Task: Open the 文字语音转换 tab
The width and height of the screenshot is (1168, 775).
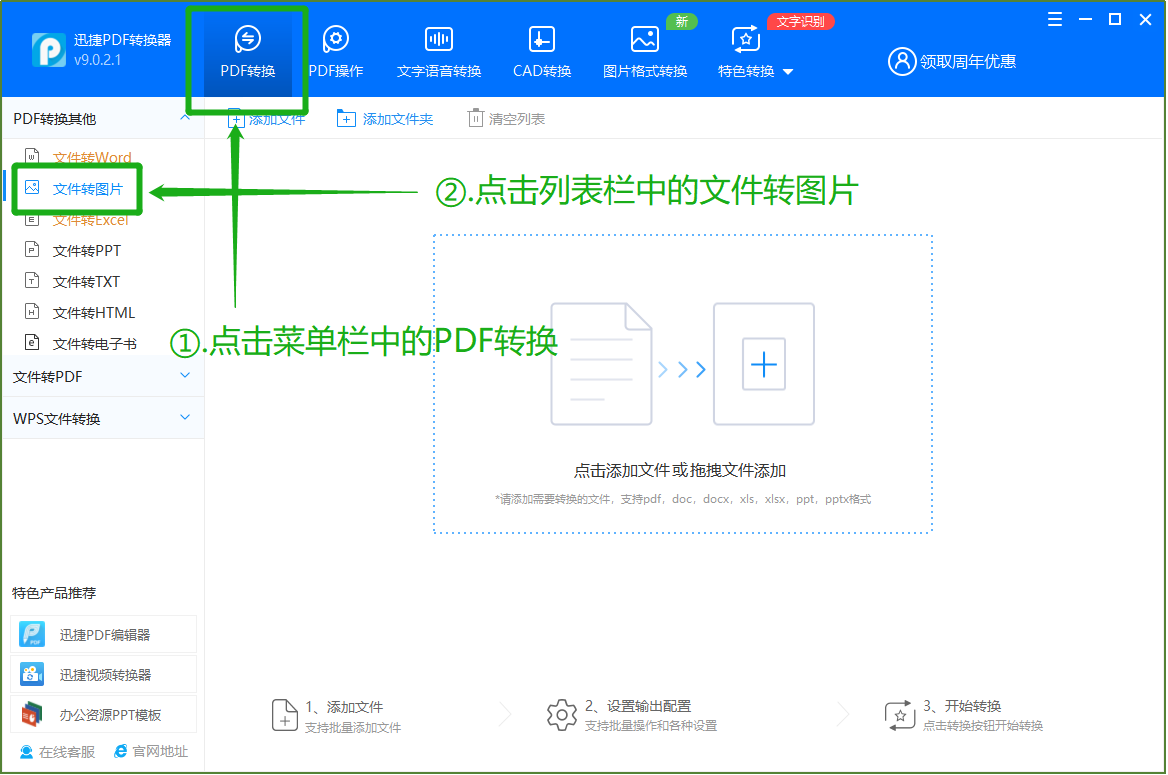Action: pyautogui.click(x=439, y=52)
